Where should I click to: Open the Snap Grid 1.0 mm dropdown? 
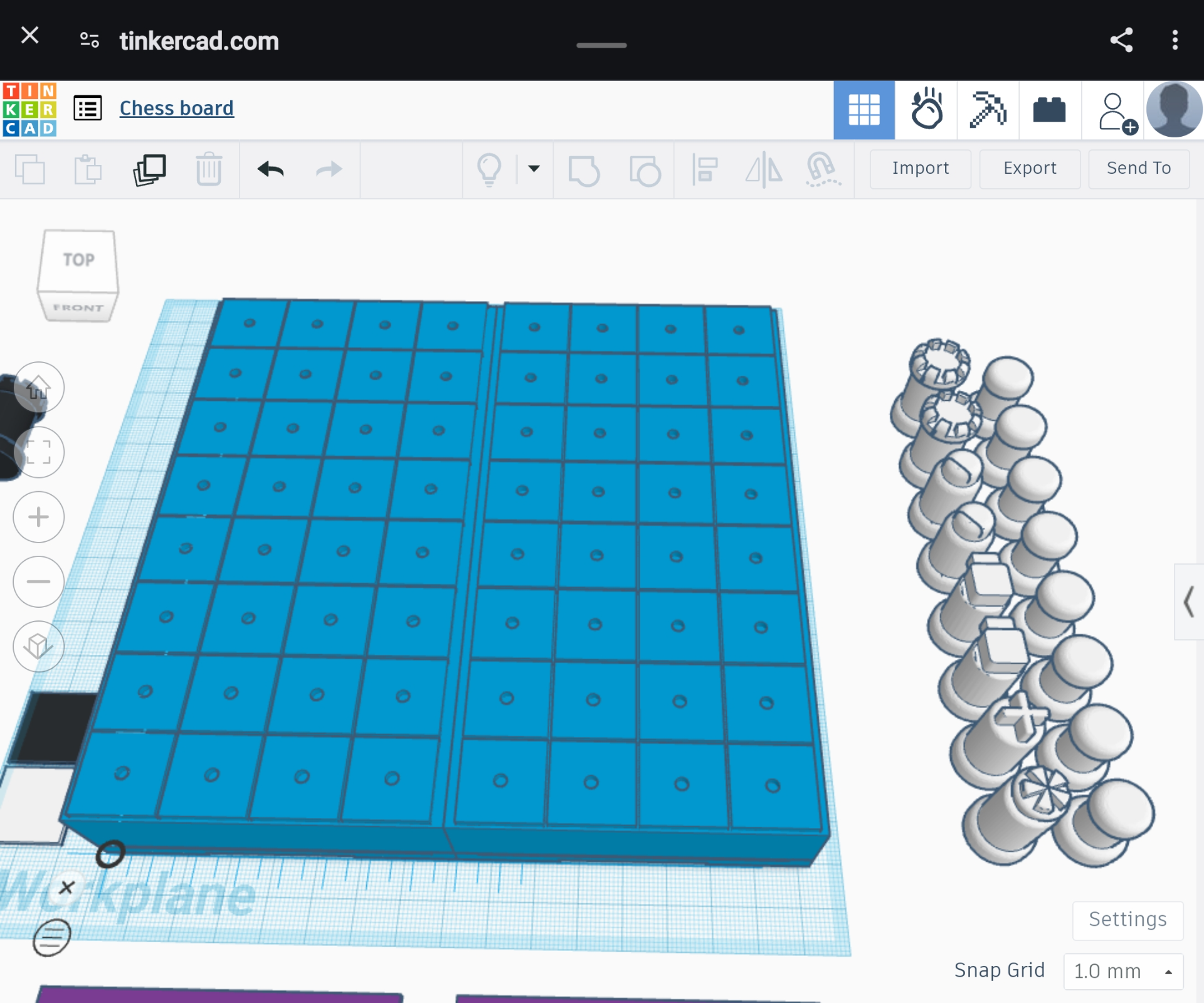pyautogui.click(x=1123, y=971)
